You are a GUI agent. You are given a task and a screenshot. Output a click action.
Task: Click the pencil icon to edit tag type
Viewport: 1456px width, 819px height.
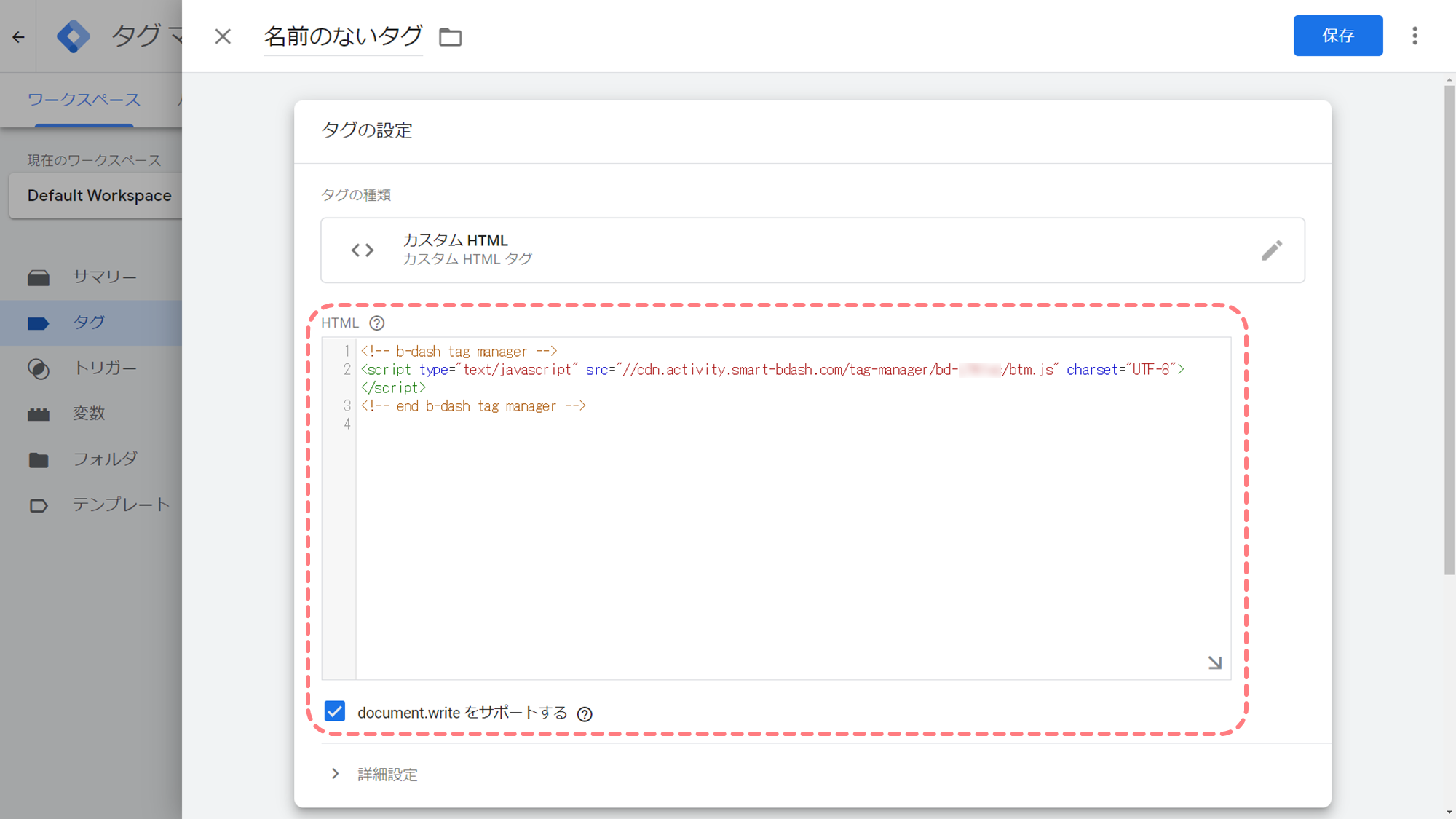1271,250
